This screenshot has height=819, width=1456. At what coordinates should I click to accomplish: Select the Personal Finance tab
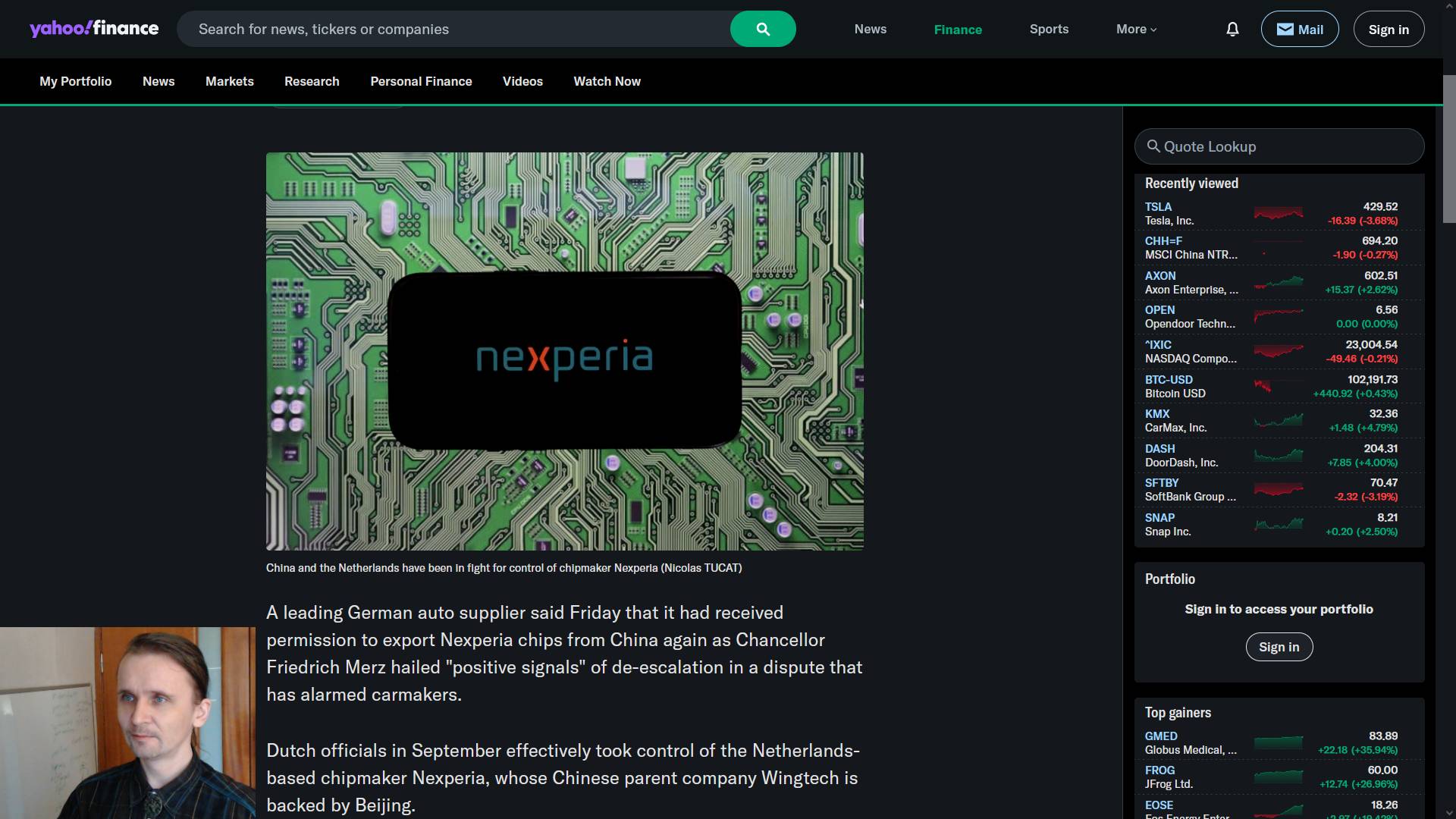(421, 81)
